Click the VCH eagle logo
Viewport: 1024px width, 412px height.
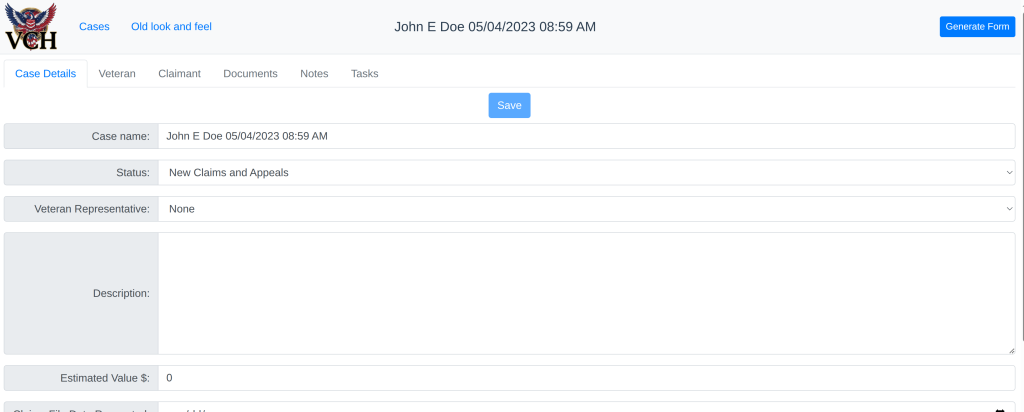coord(31,27)
